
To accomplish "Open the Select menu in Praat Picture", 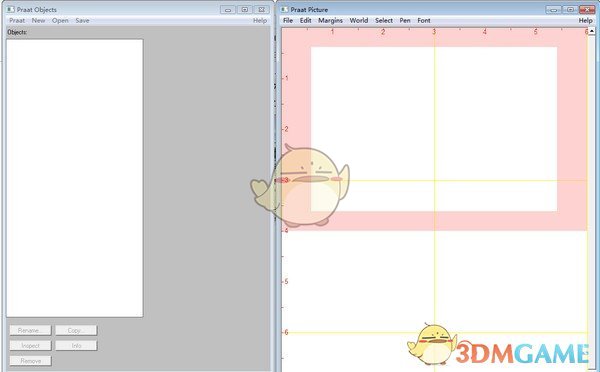I will point(384,21).
